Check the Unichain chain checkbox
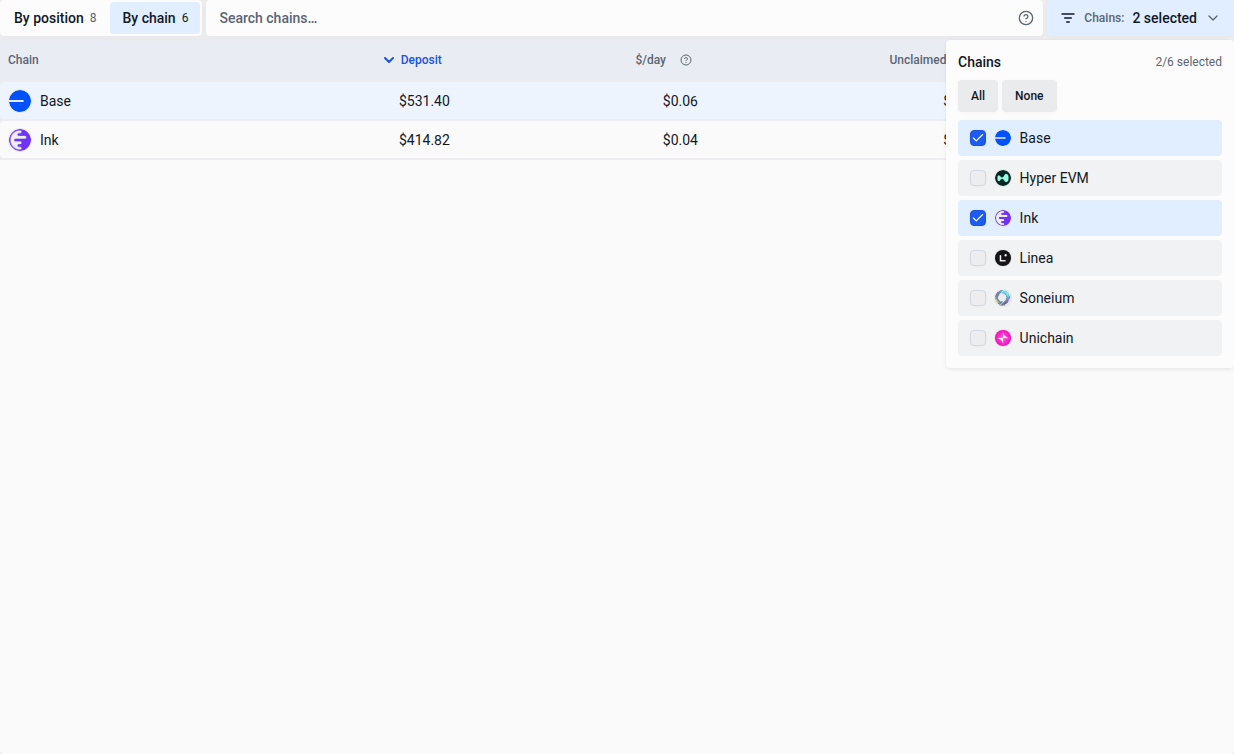The height and width of the screenshot is (754, 1234). (978, 338)
